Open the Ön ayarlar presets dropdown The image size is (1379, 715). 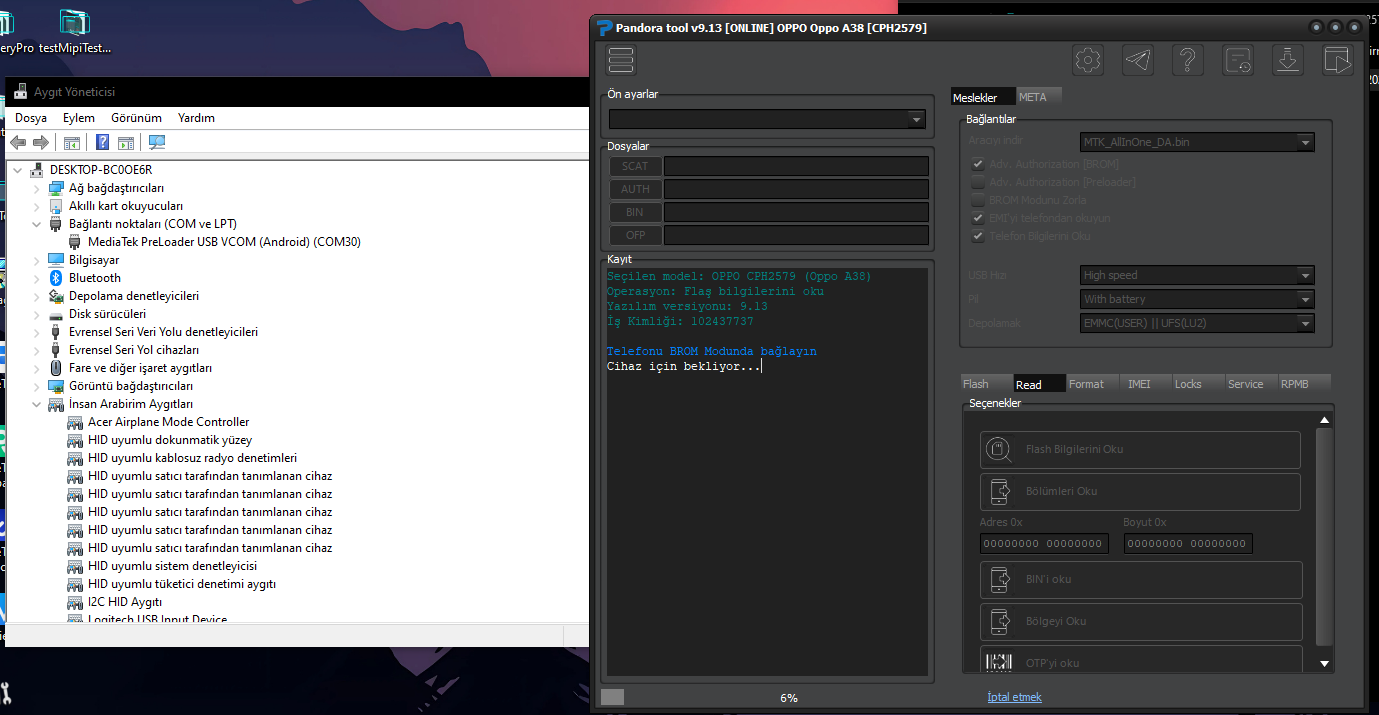(x=767, y=119)
